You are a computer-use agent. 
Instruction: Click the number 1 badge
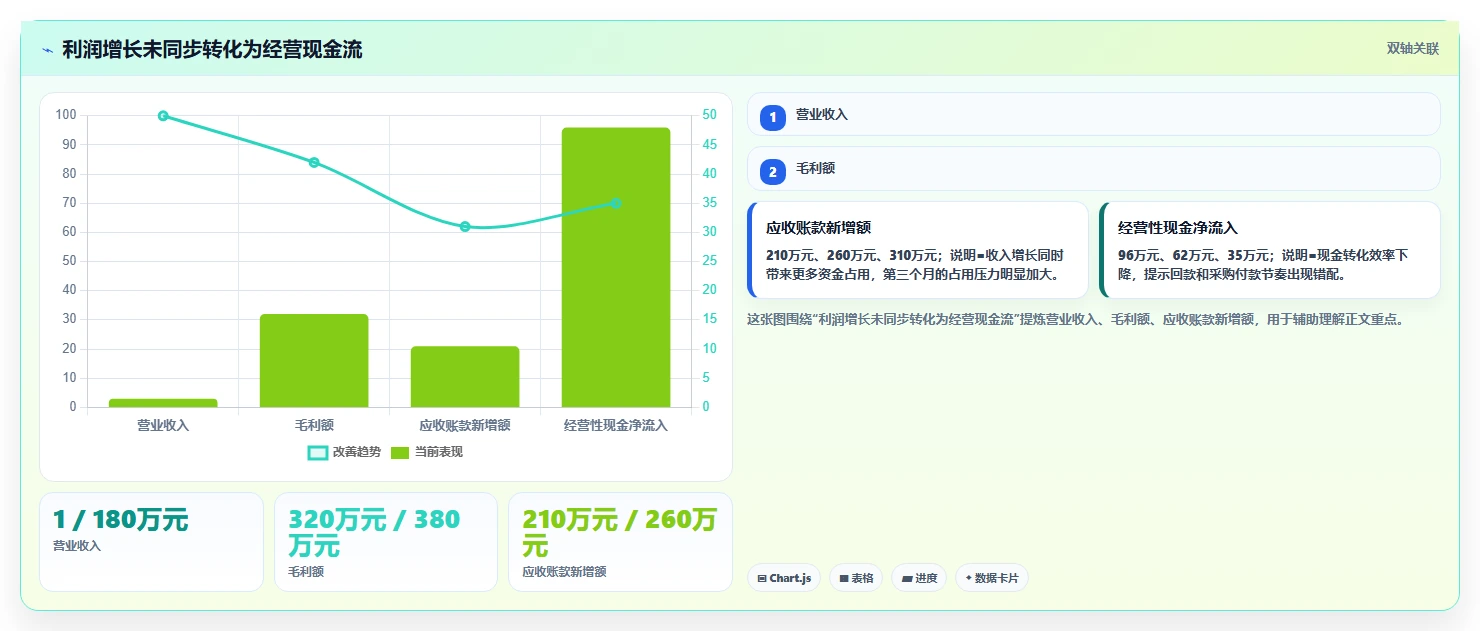[x=772, y=118]
